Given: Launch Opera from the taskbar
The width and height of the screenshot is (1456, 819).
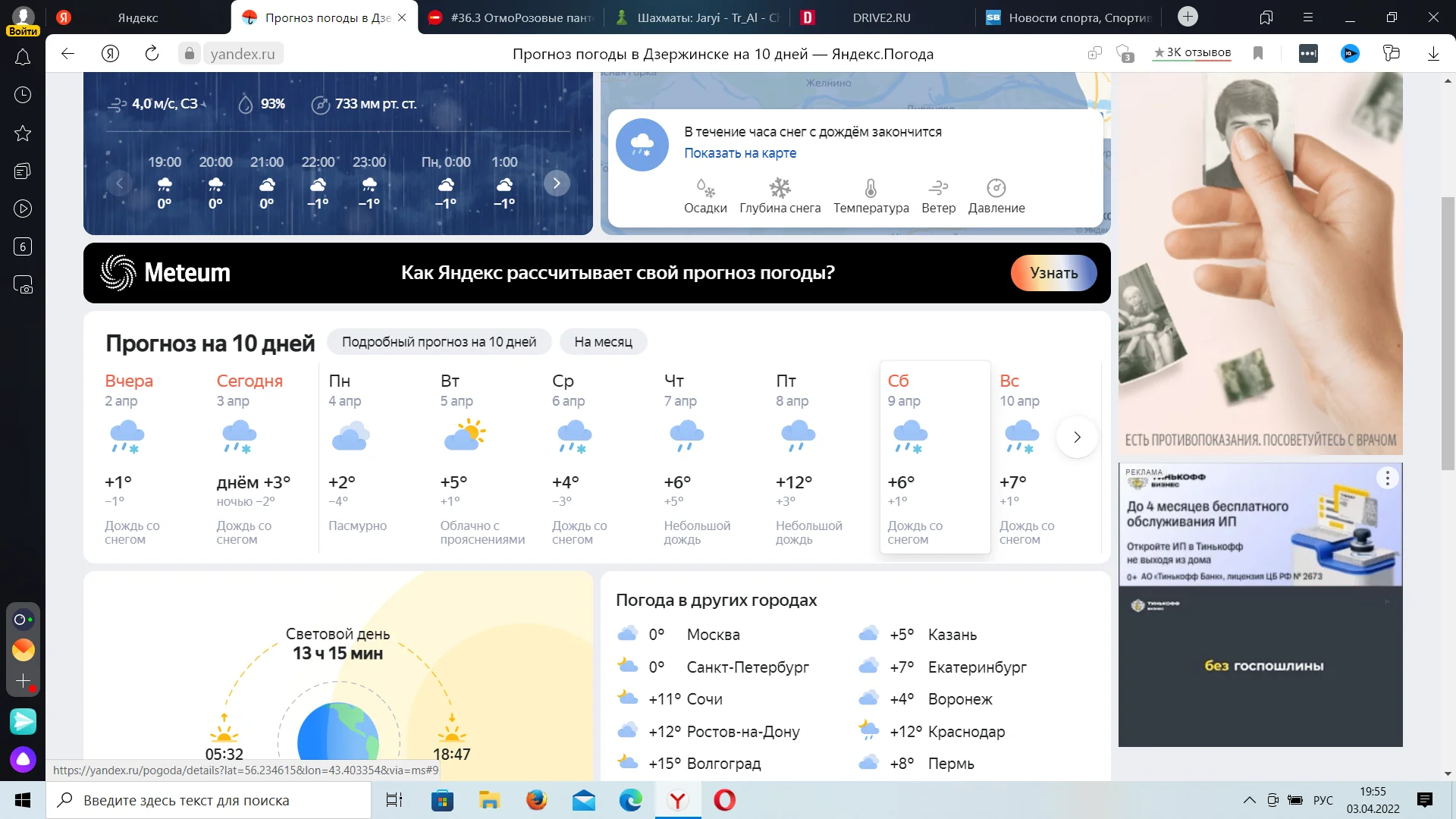Looking at the screenshot, I should coord(725,800).
